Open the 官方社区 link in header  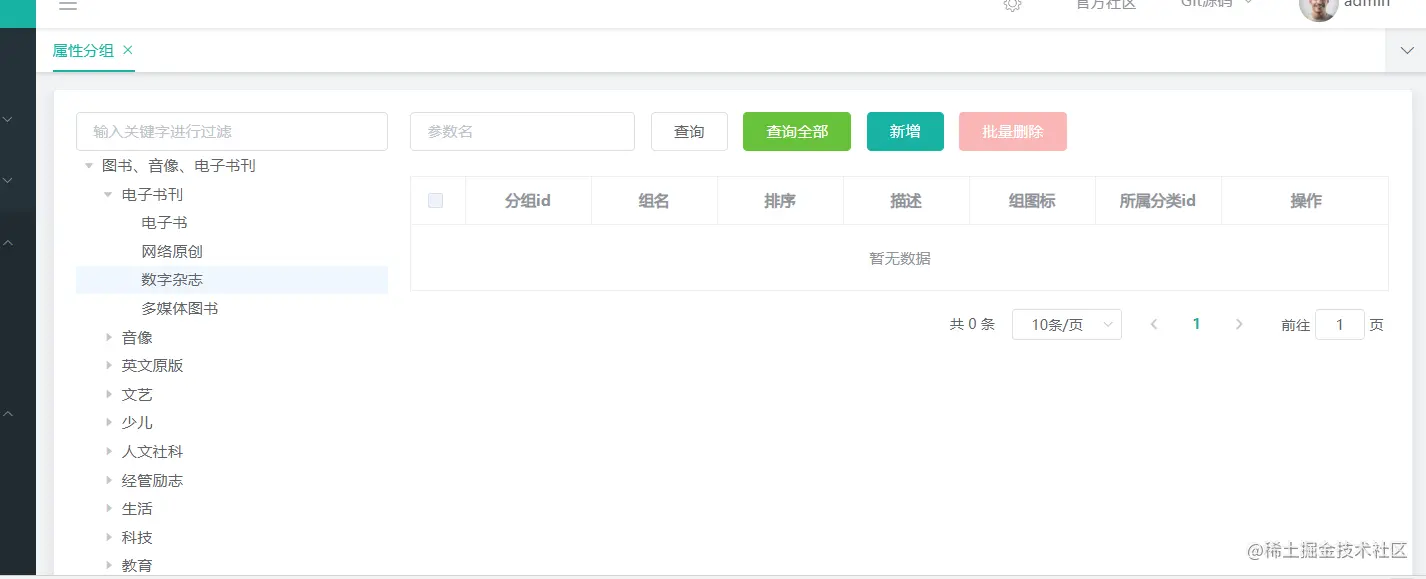point(1106,4)
